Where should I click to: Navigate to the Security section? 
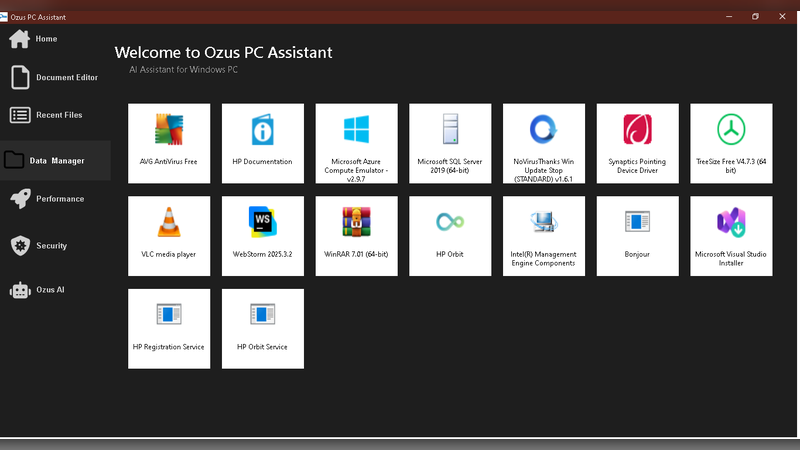(x=51, y=246)
